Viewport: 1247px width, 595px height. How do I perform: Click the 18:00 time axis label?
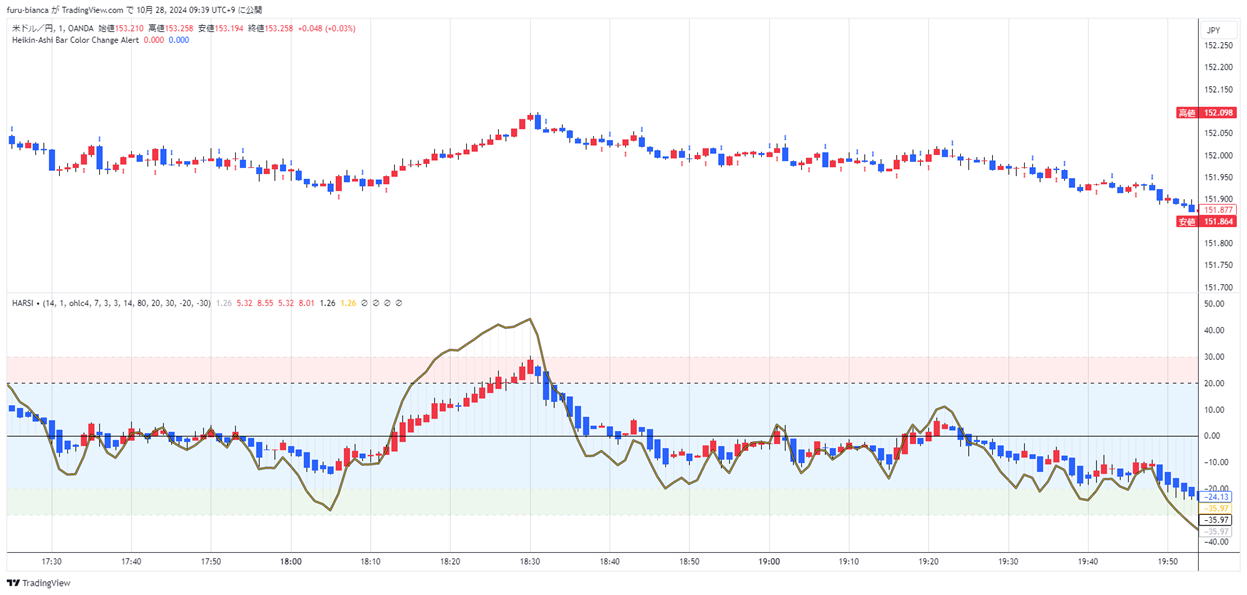coord(291,562)
